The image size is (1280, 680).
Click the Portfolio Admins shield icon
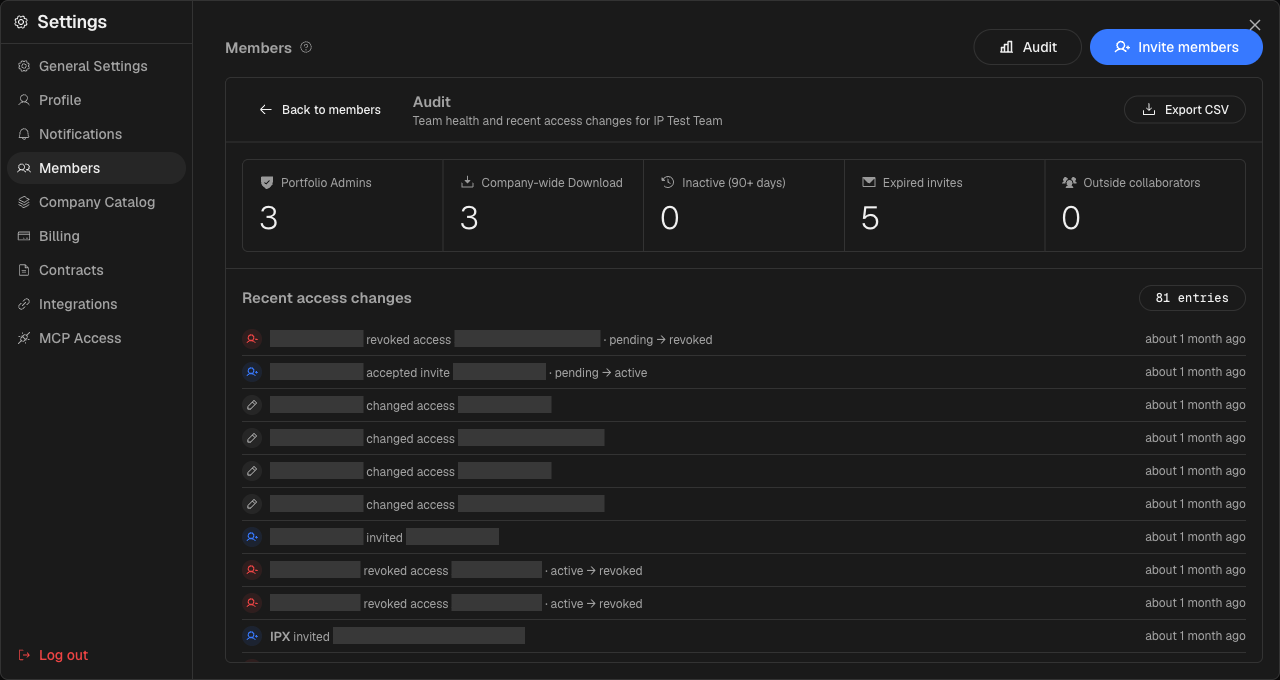point(266,183)
